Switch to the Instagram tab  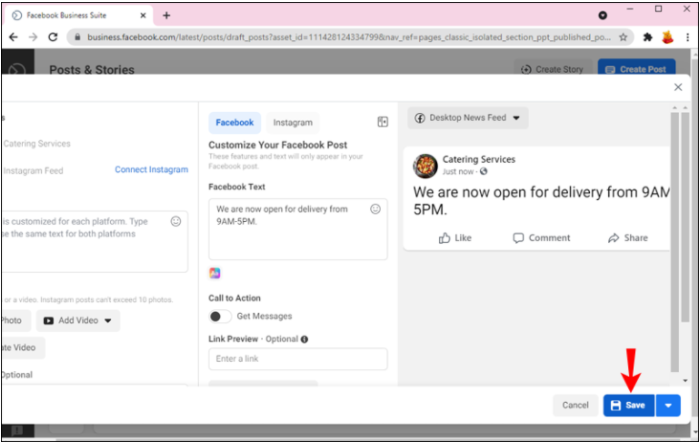292,123
